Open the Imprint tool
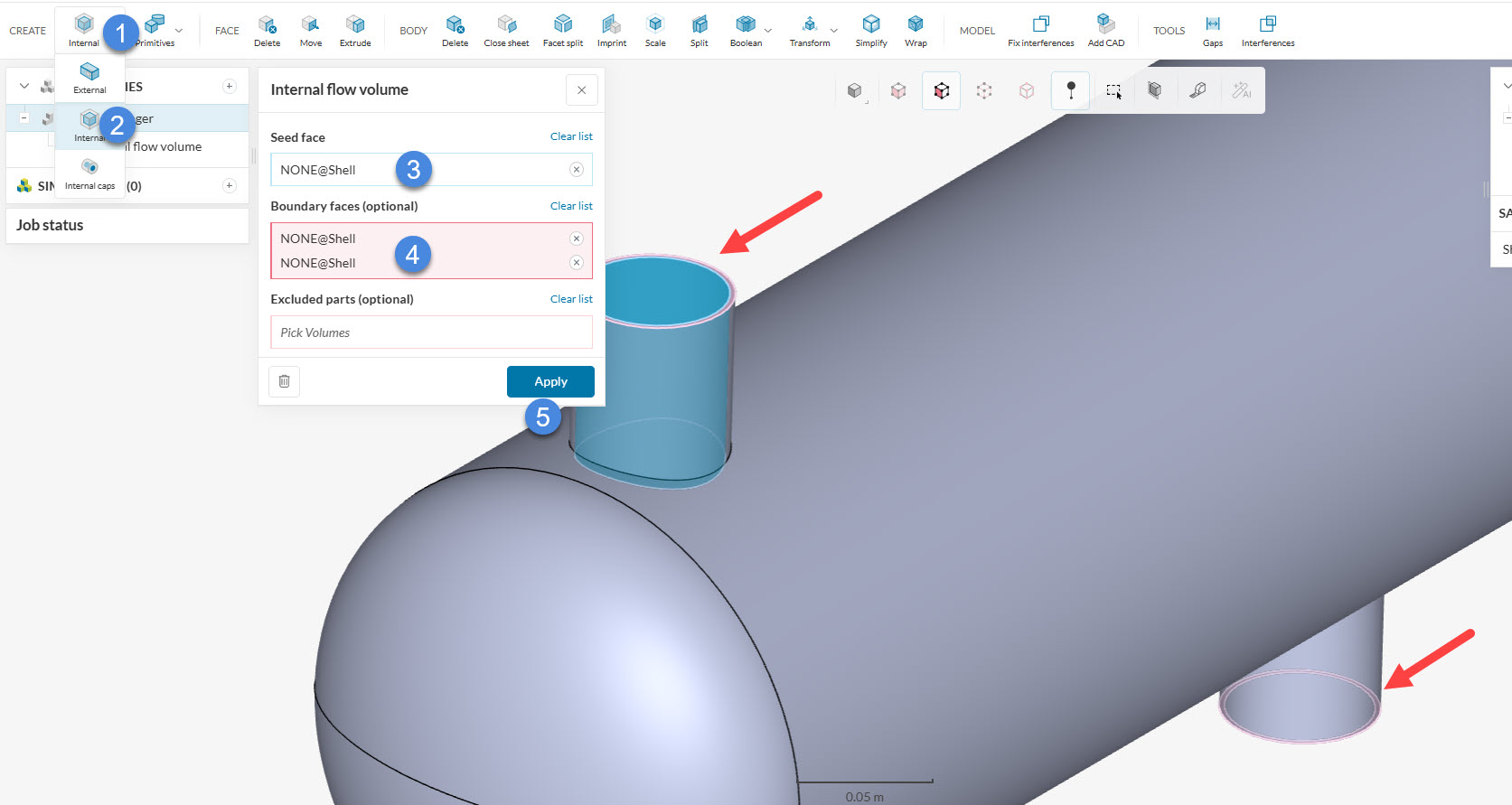The height and width of the screenshot is (805, 1512). coord(611,30)
